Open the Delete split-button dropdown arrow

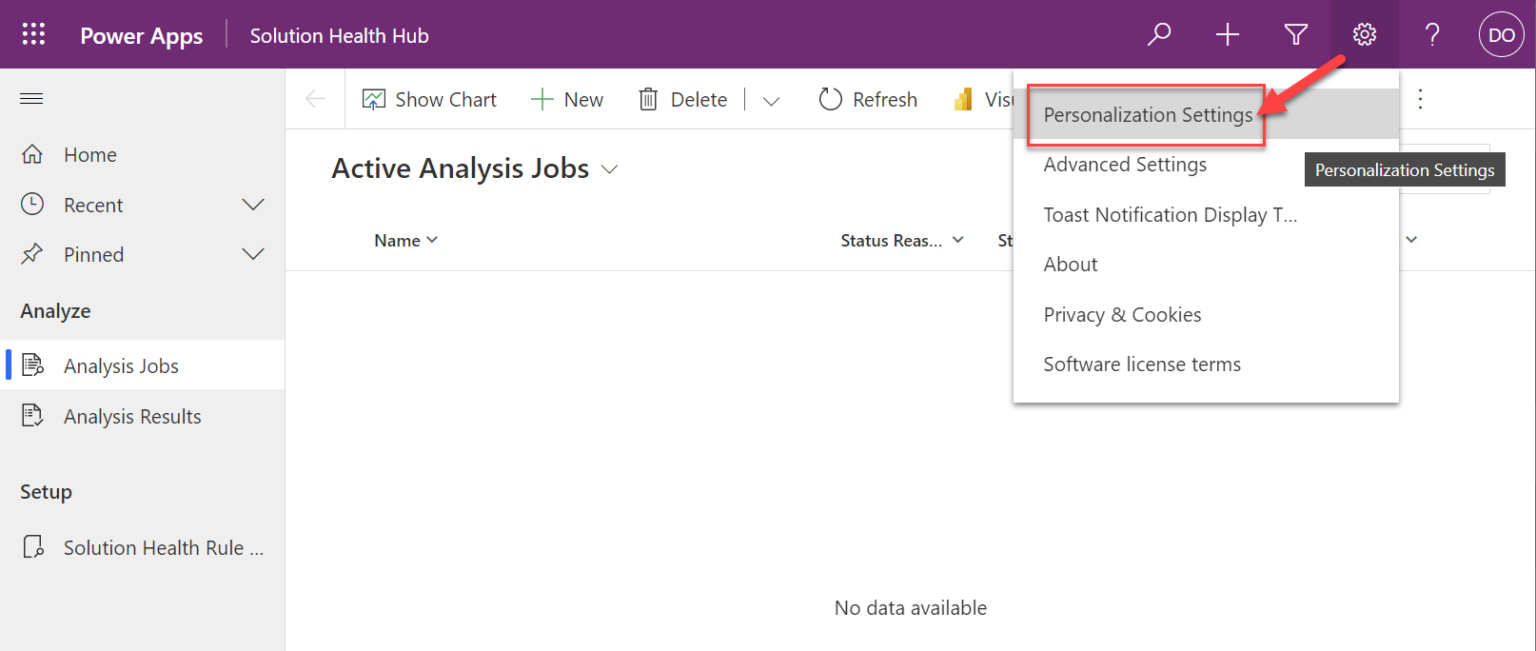click(x=771, y=100)
